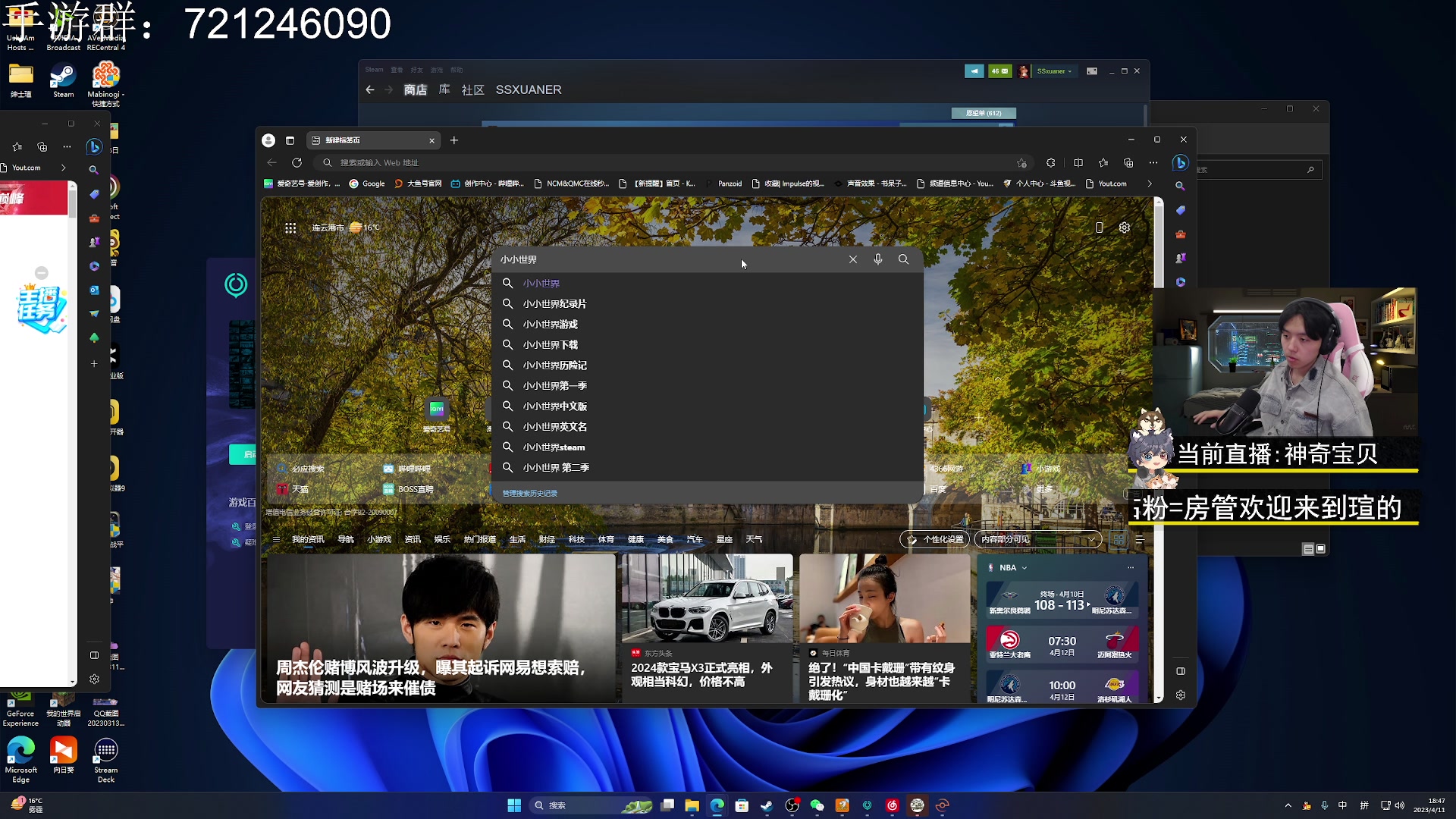Switch feed to grid layout view
This screenshot has height=819, width=1456.
point(1118,539)
